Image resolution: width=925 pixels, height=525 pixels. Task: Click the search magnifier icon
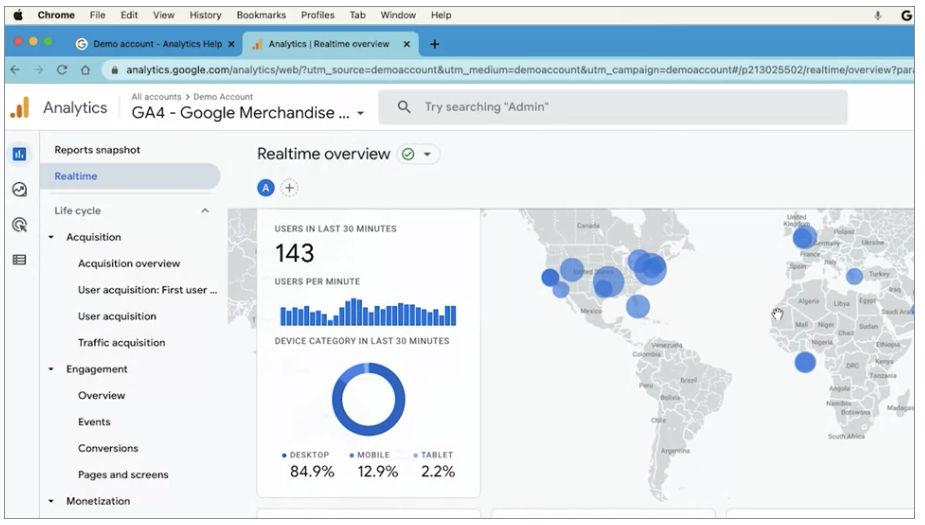(404, 107)
